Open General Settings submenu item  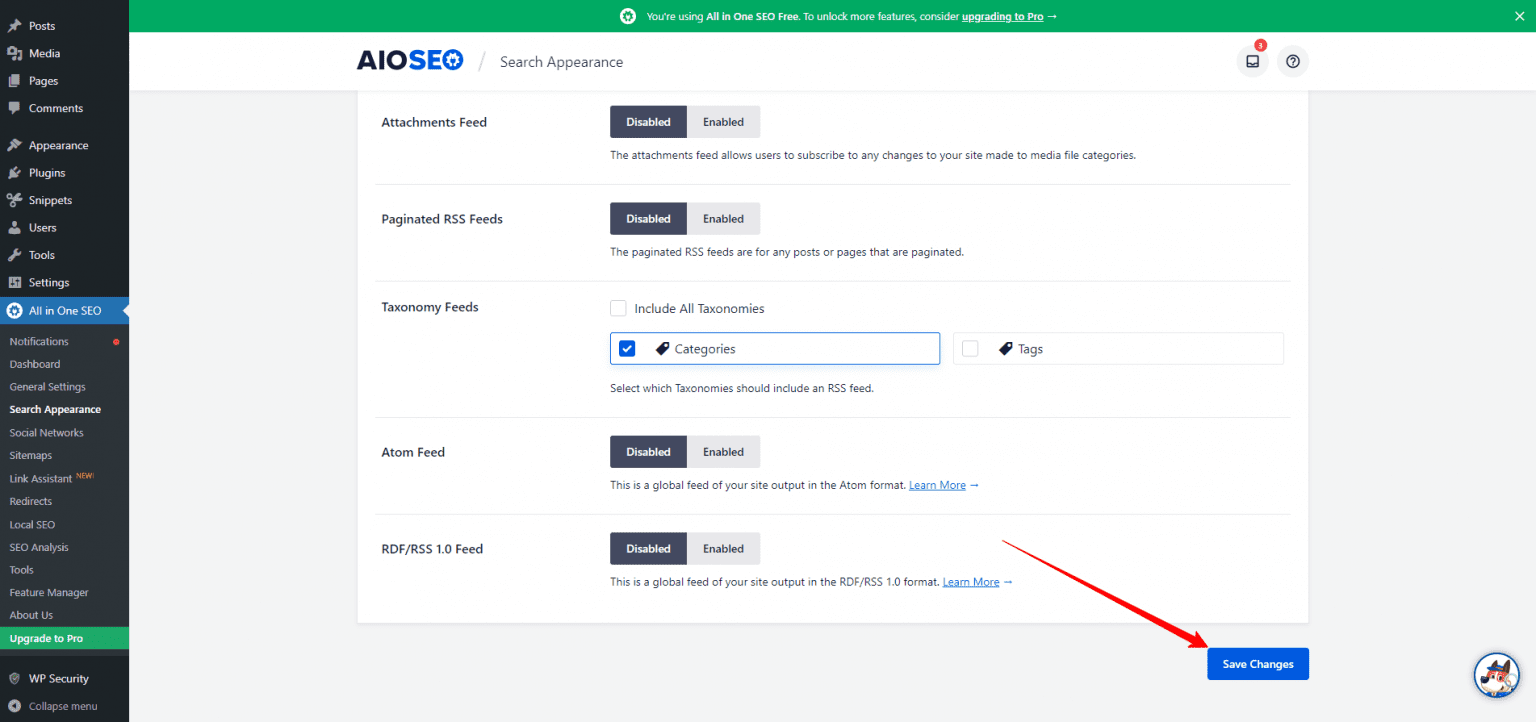coord(48,387)
